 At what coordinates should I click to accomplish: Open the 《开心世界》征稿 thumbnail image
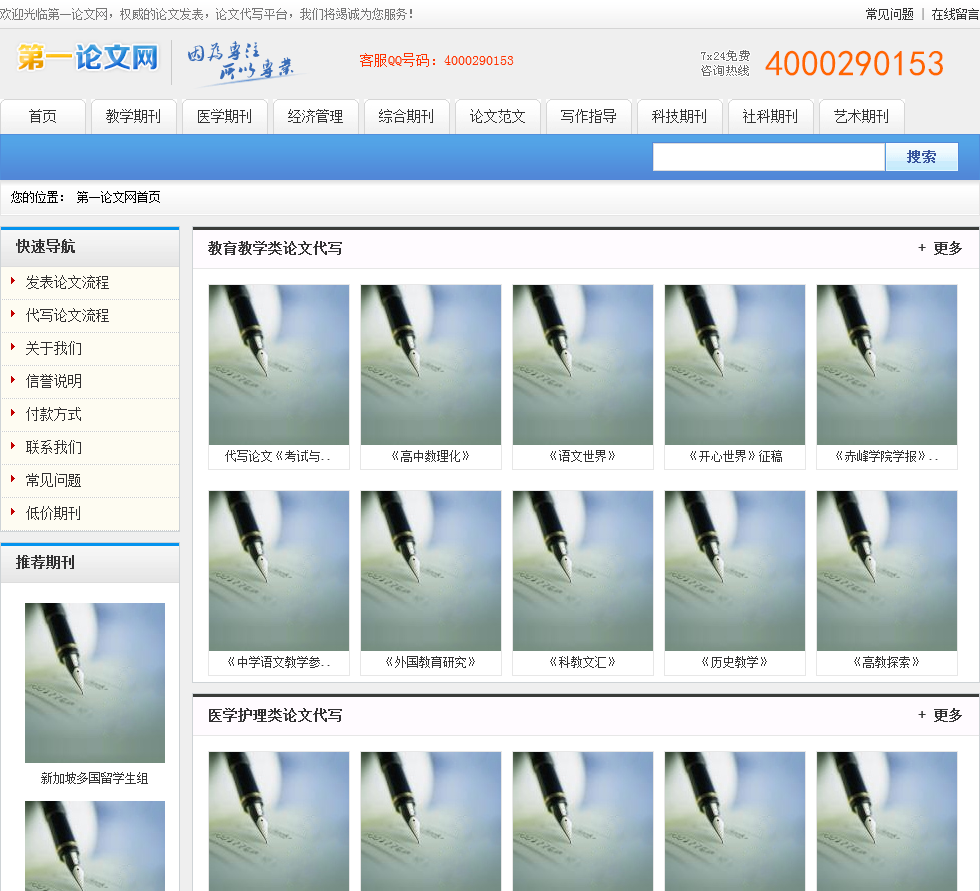point(735,365)
